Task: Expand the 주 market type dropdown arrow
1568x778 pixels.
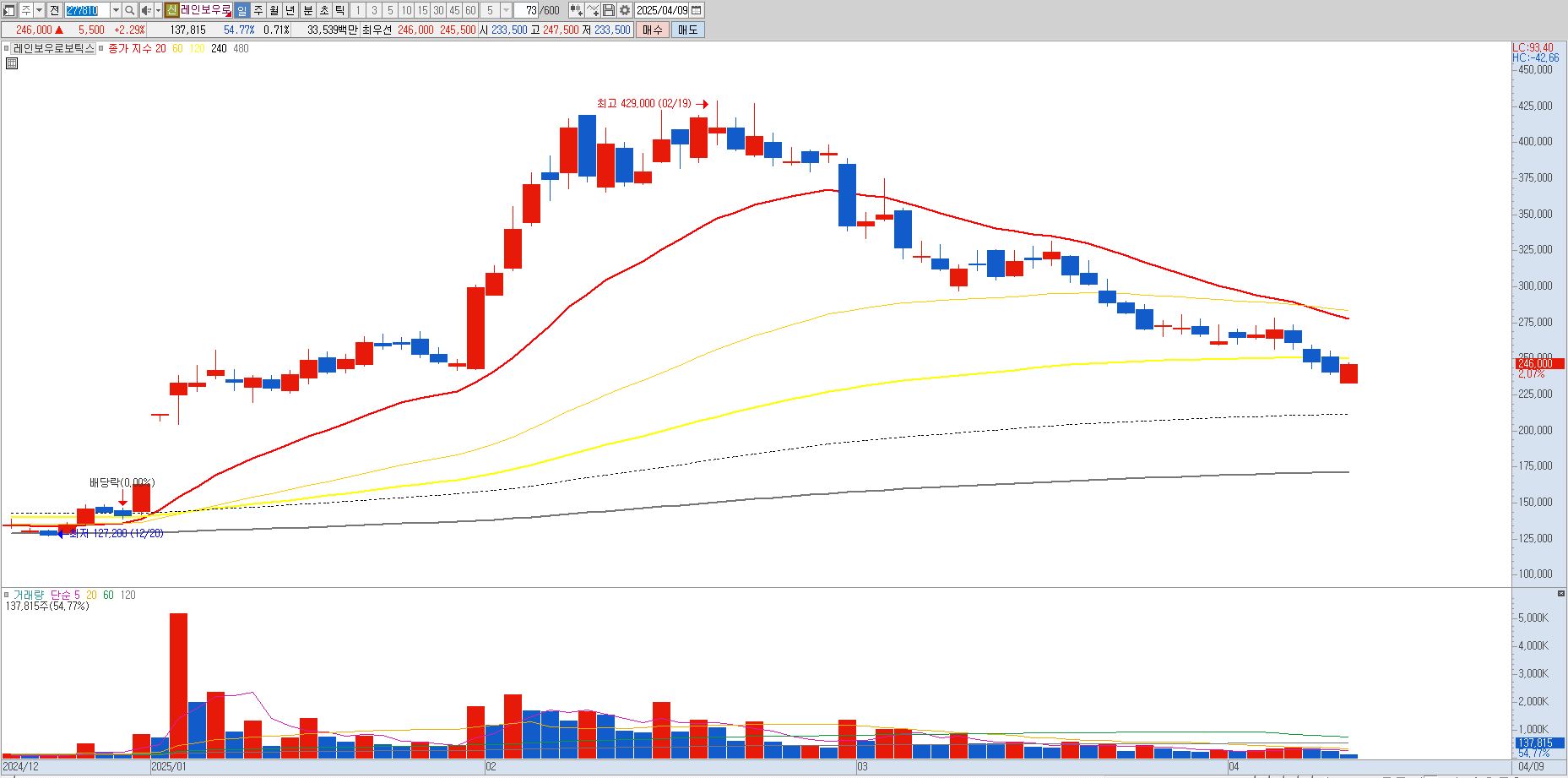Action: pyautogui.click(x=39, y=10)
